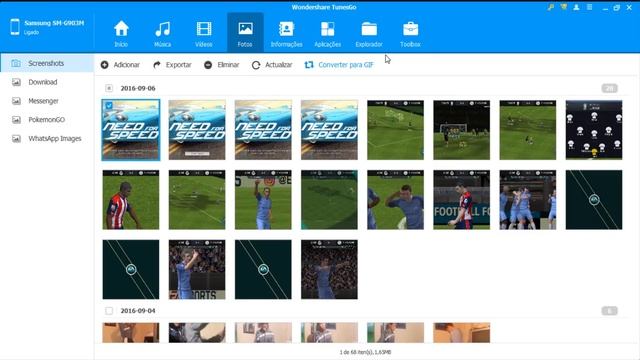This screenshot has height=360, width=640.
Task: Tick the 2016-09-04 group checkbox
Action: click(109, 311)
